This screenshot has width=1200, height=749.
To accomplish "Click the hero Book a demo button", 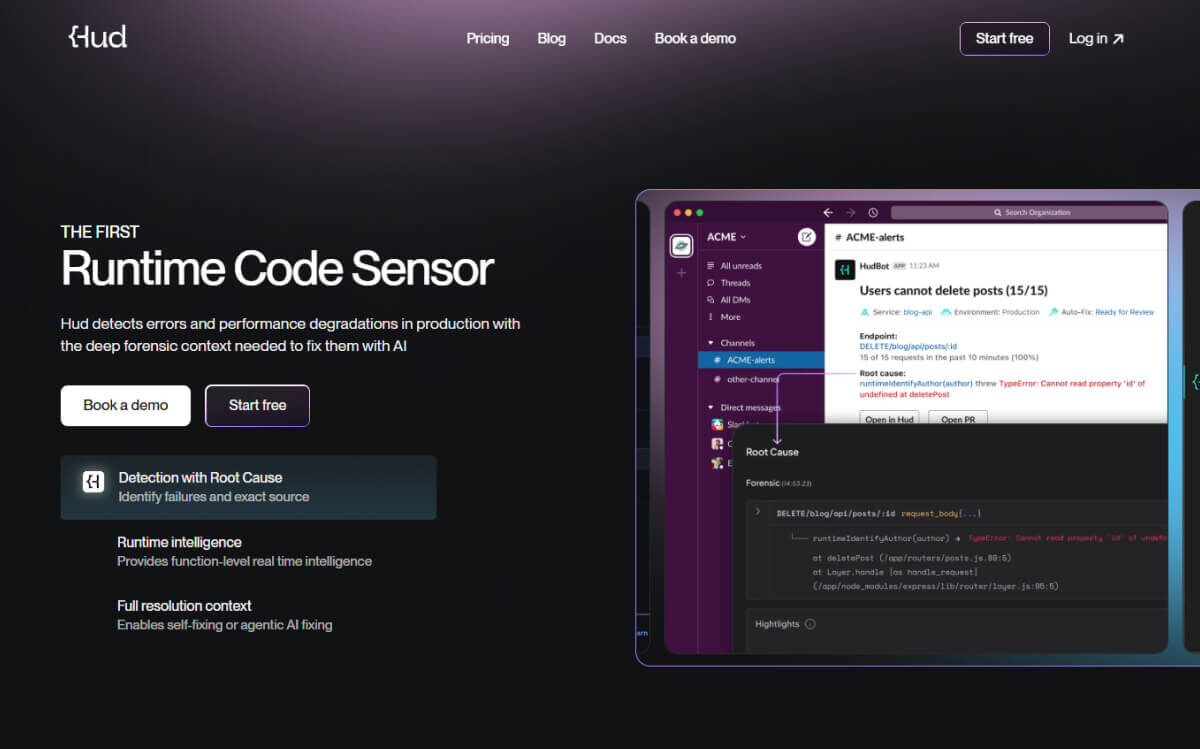I will [x=125, y=405].
